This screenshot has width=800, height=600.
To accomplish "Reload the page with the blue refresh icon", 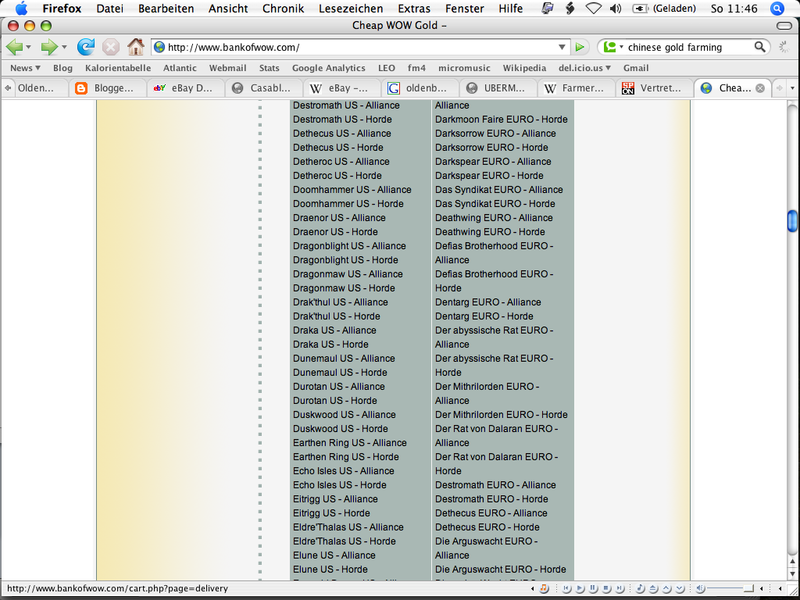I will (86, 47).
